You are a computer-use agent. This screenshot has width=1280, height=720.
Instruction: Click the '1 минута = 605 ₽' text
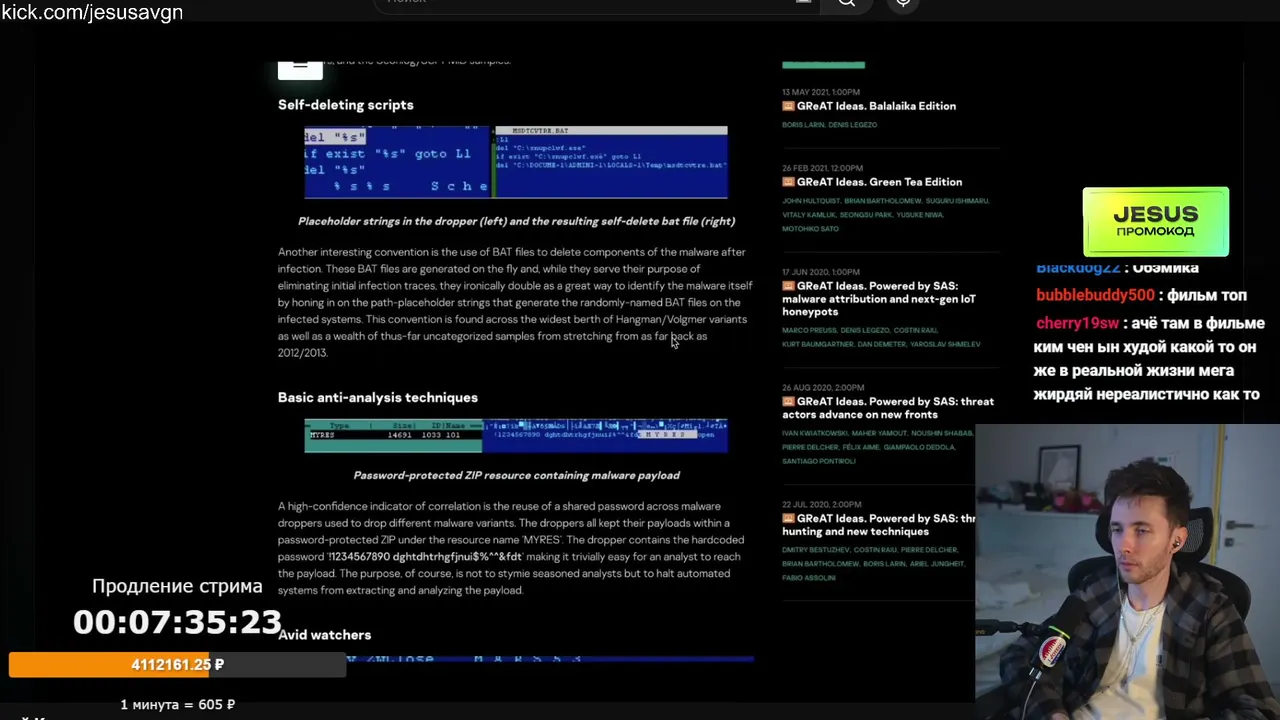tap(178, 705)
